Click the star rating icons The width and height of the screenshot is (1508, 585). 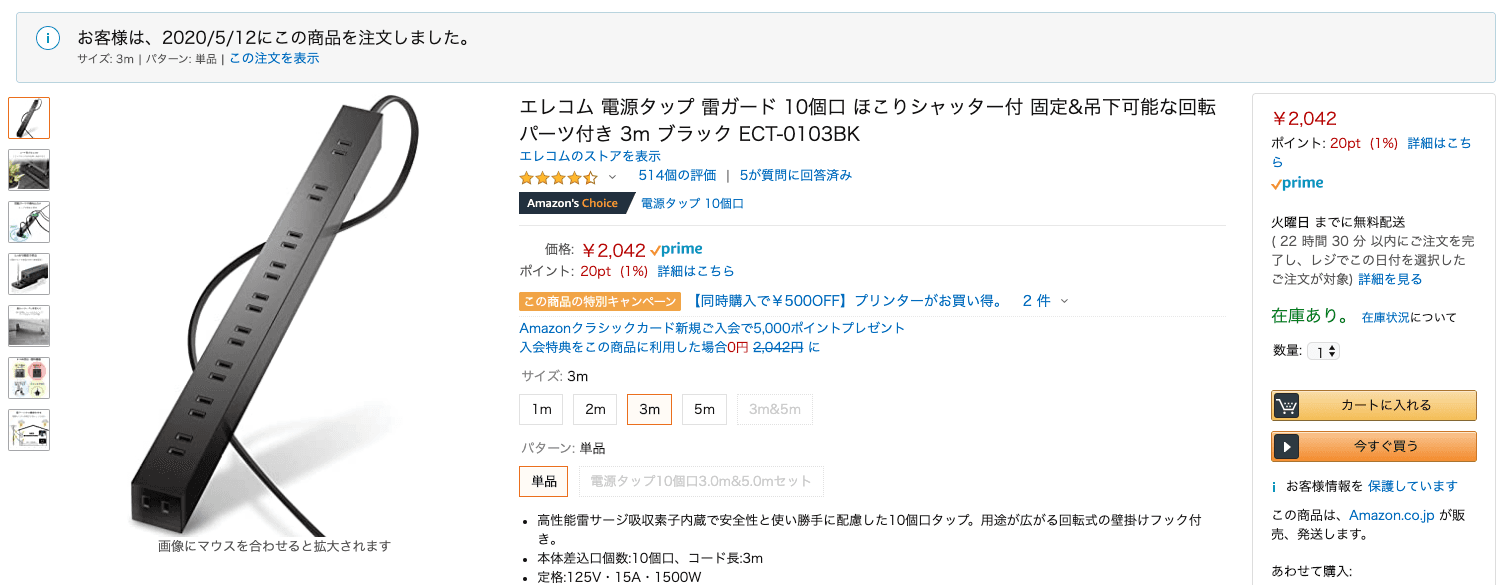558,177
